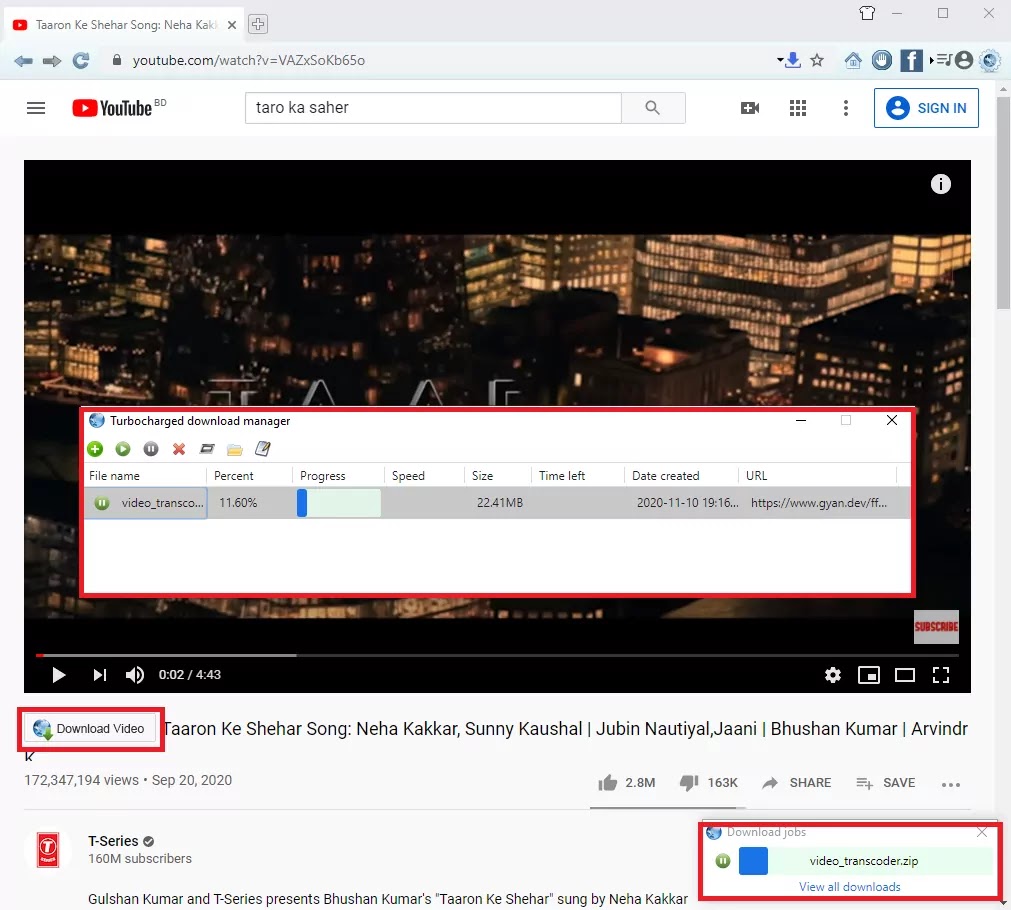The width and height of the screenshot is (1011, 910).
Task: Open the music playlist queue icon
Action: 943,60
